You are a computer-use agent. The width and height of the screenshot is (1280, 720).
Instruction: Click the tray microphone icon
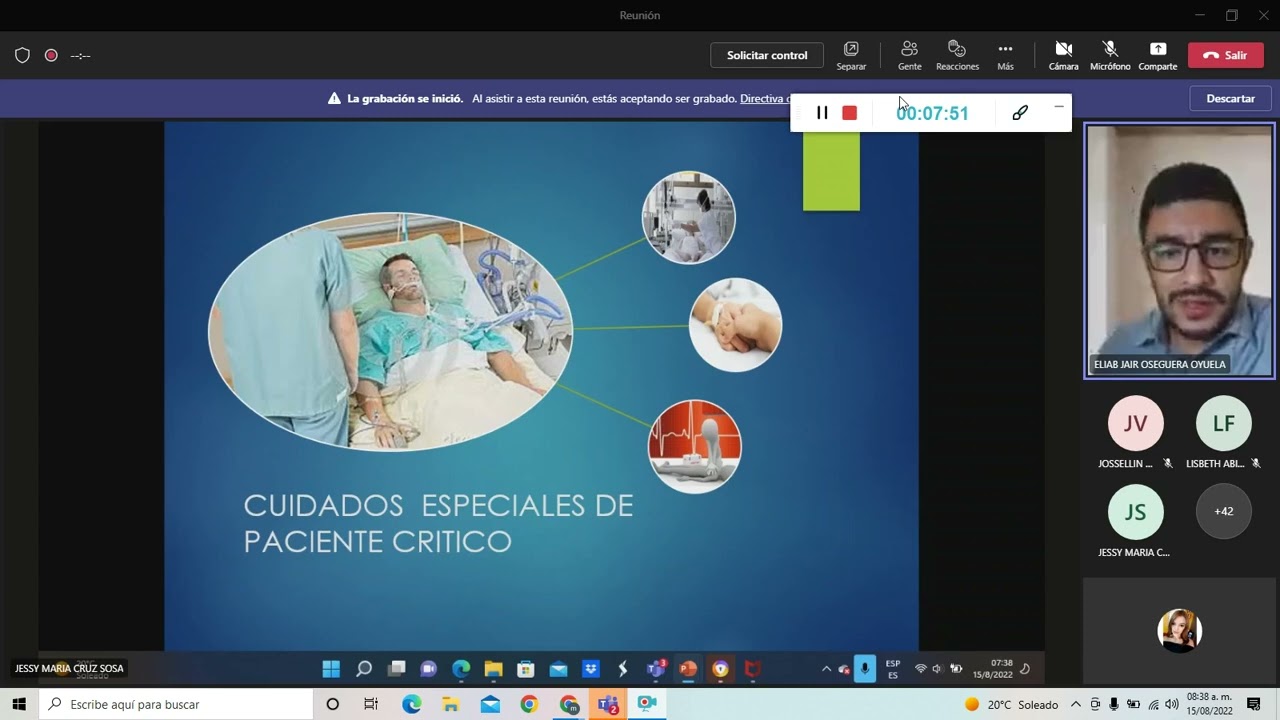1114,704
